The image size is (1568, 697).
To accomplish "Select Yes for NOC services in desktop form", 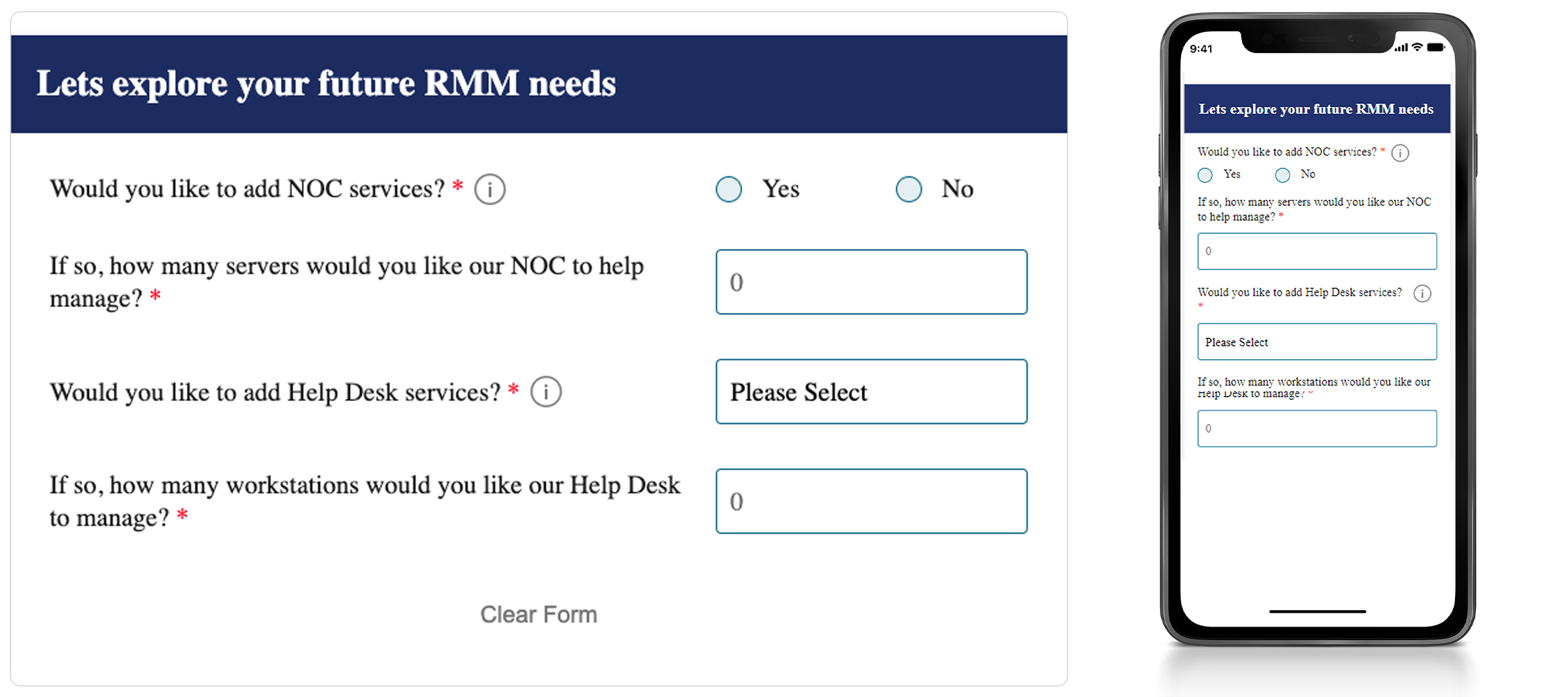I will [x=728, y=189].
